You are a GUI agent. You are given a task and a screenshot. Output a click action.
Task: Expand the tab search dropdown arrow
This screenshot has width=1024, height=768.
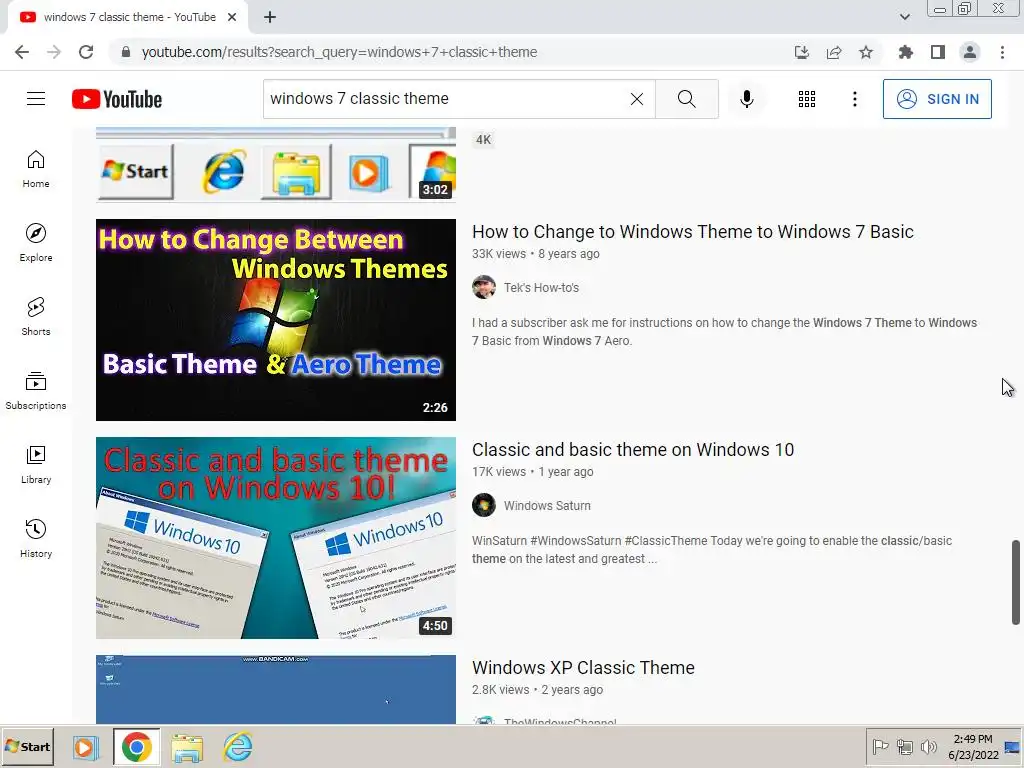tap(904, 17)
